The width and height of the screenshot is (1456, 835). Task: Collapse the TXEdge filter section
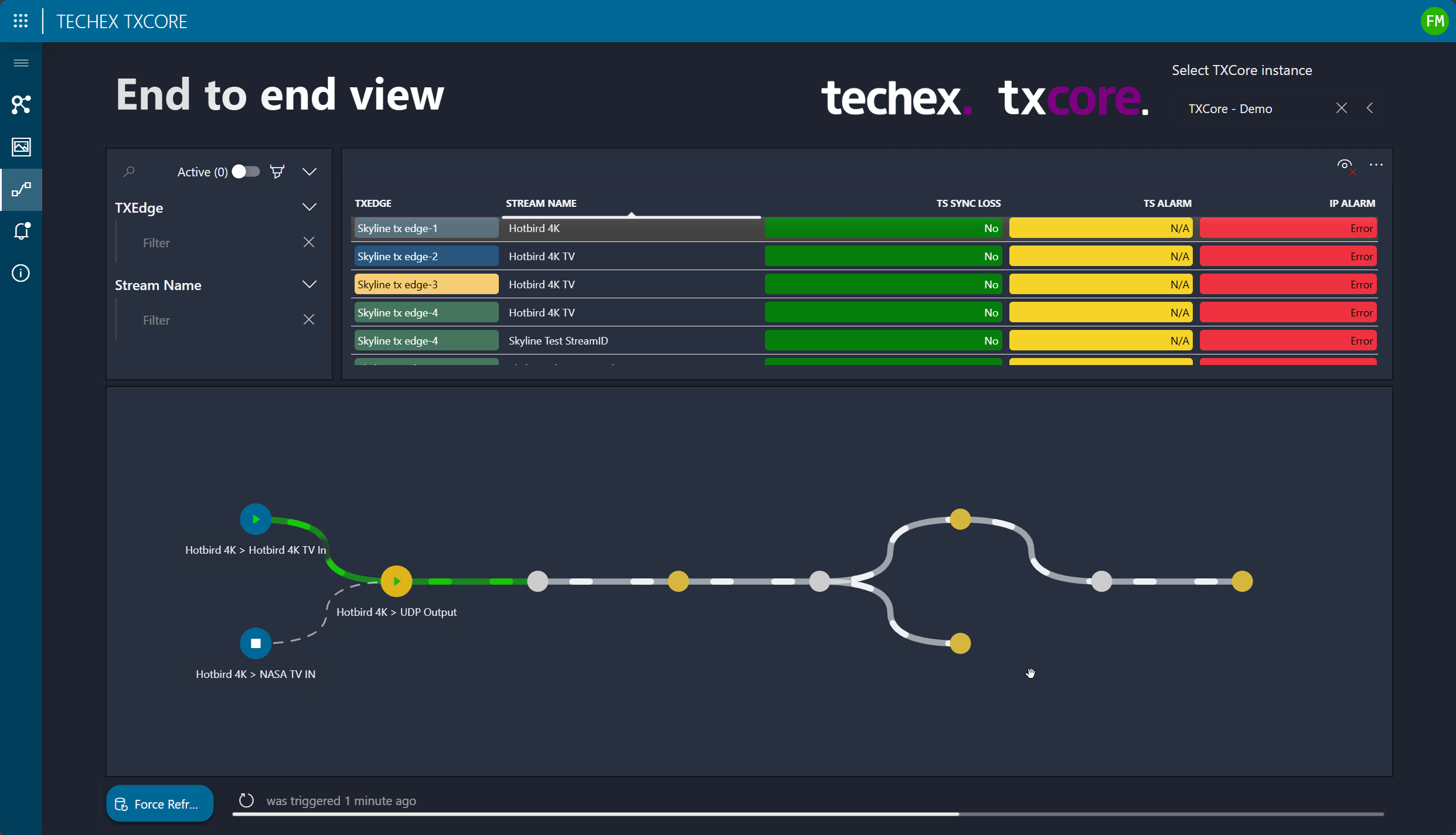coord(309,207)
